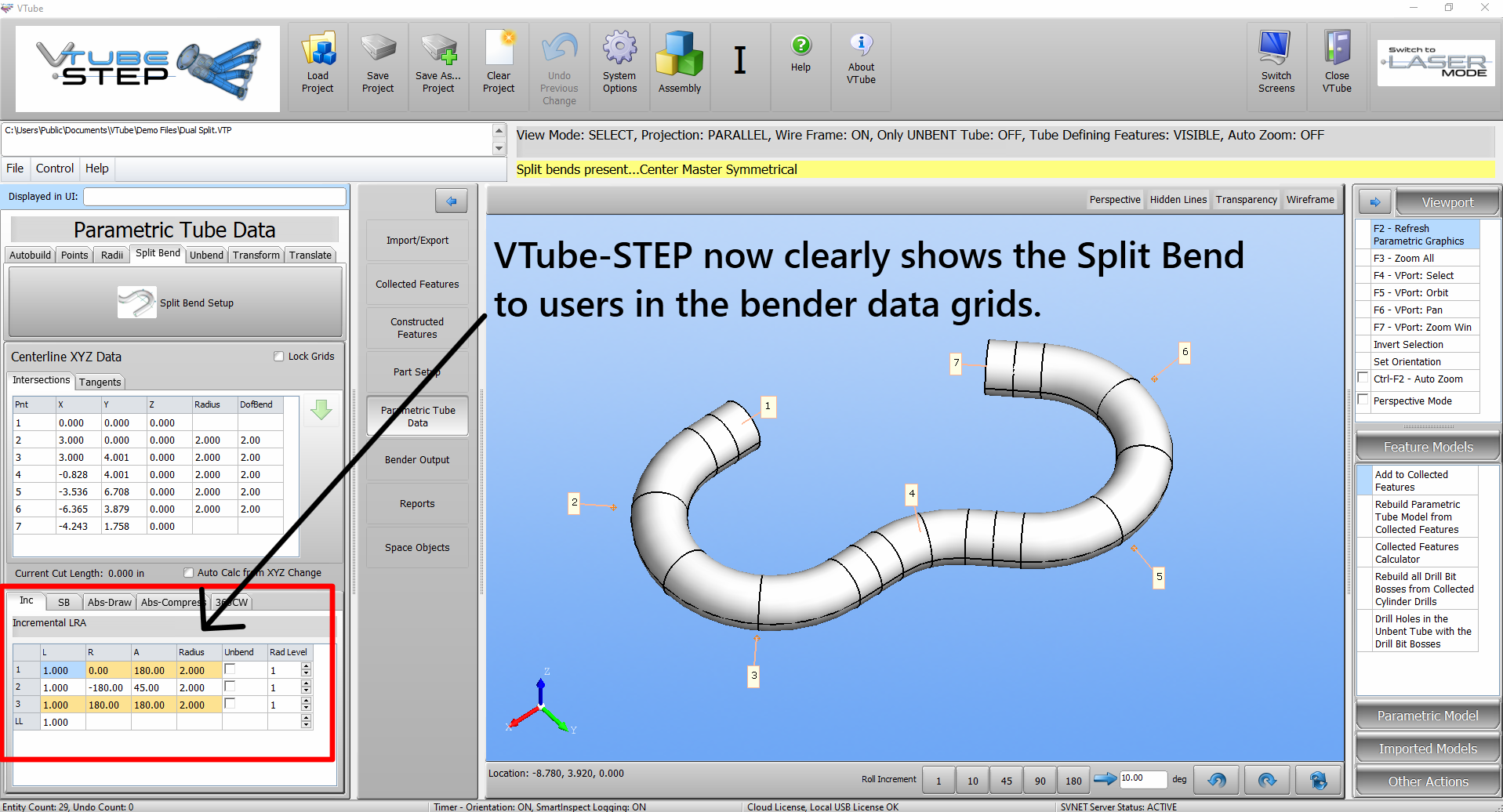Switch to the Unbend tab
Viewport: 1503px width, 812px height.
206,255
